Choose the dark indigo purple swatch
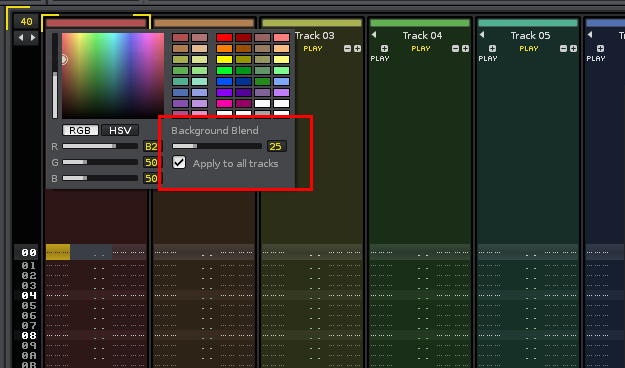The height and width of the screenshot is (368, 625). point(243,92)
